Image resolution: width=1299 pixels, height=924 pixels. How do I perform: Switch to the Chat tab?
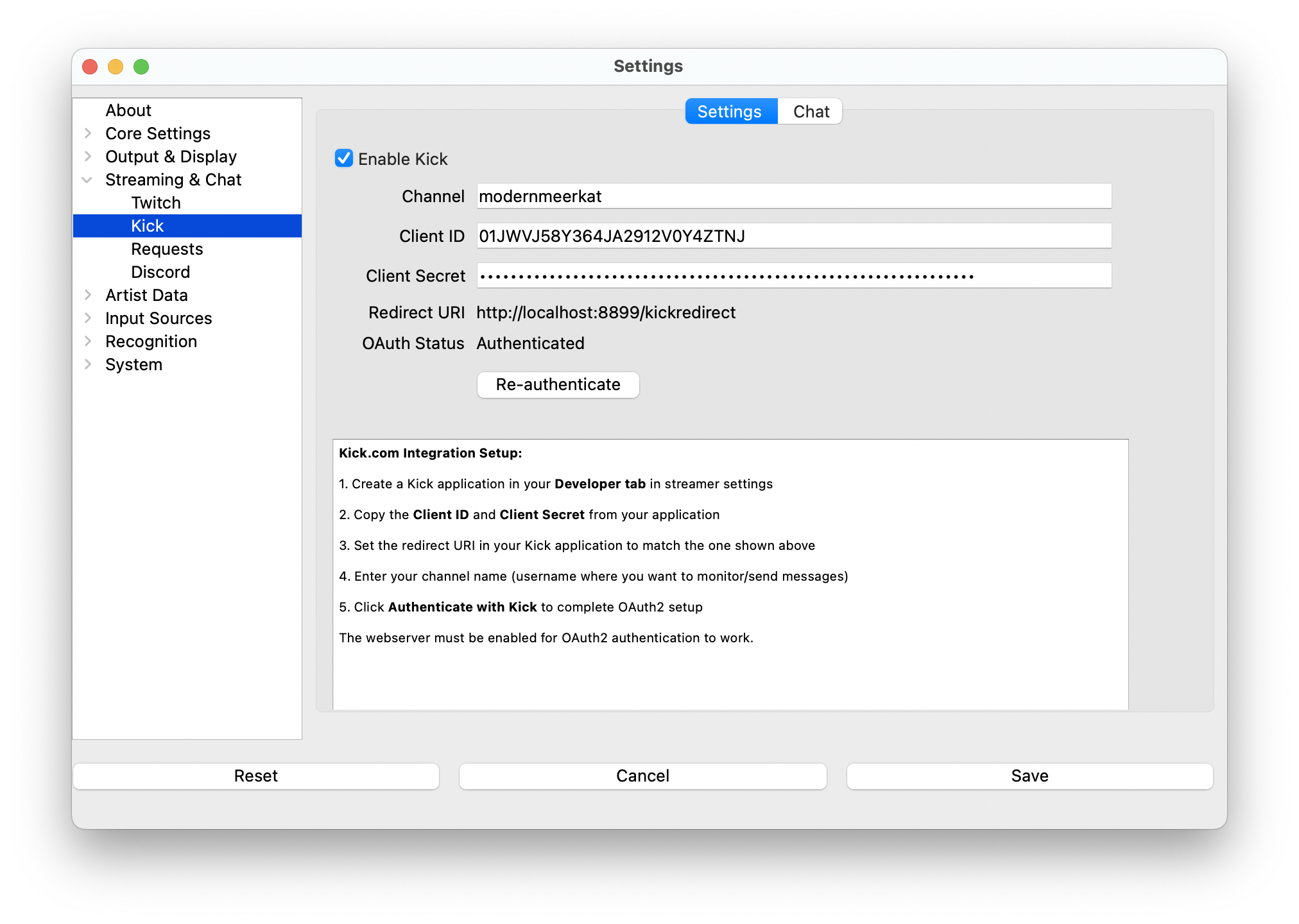[811, 112]
